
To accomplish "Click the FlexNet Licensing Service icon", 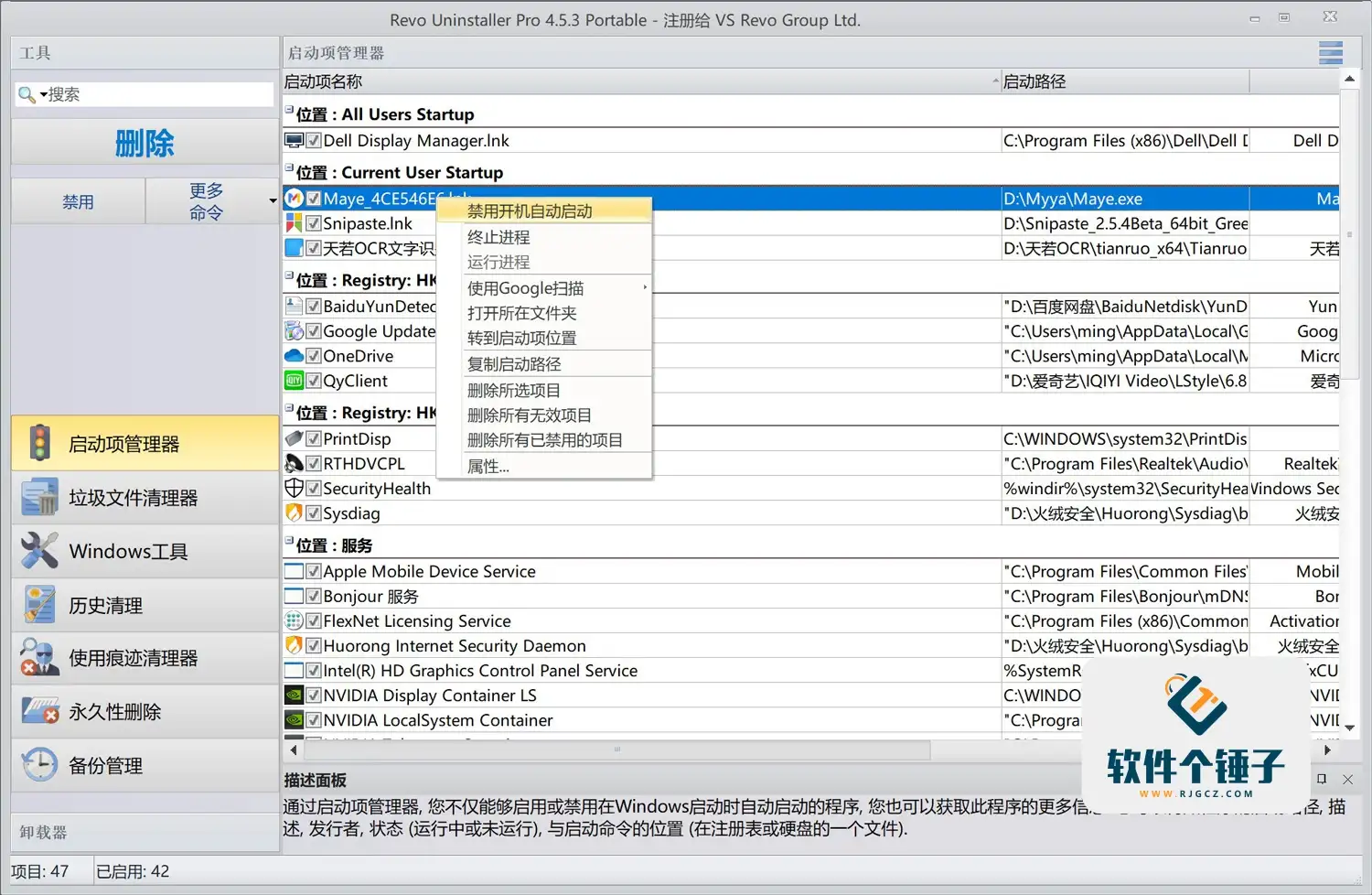I will click(294, 620).
